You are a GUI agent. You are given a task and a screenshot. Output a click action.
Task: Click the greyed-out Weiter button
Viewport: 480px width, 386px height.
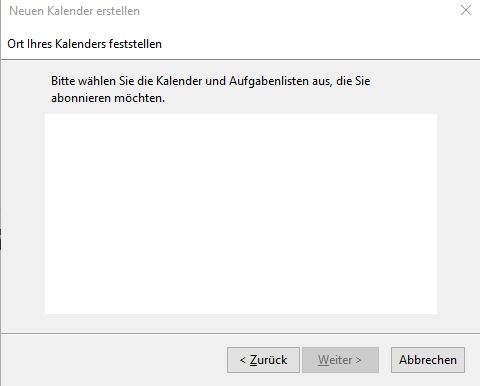[x=340, y=360]
